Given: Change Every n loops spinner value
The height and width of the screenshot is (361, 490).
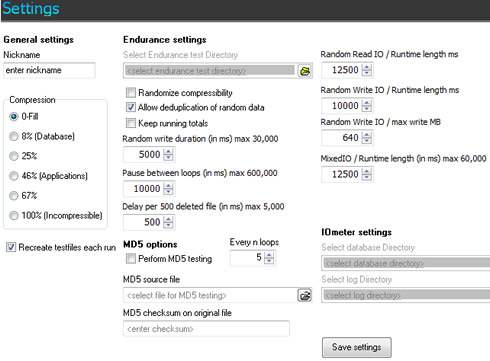Looking at the screenshot, I should pos(269,258).
